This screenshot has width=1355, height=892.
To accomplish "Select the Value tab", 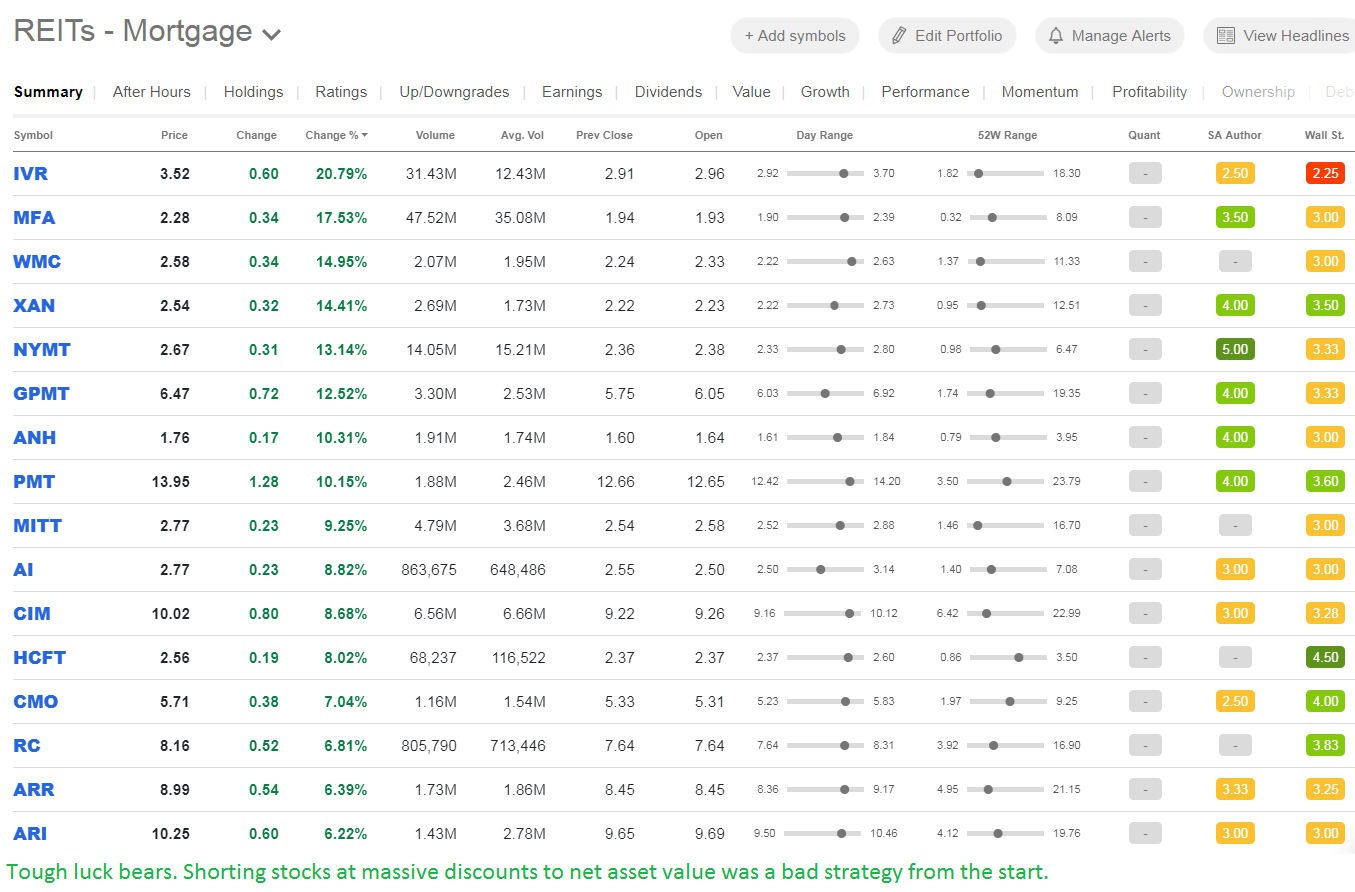I will click(751, 92).
